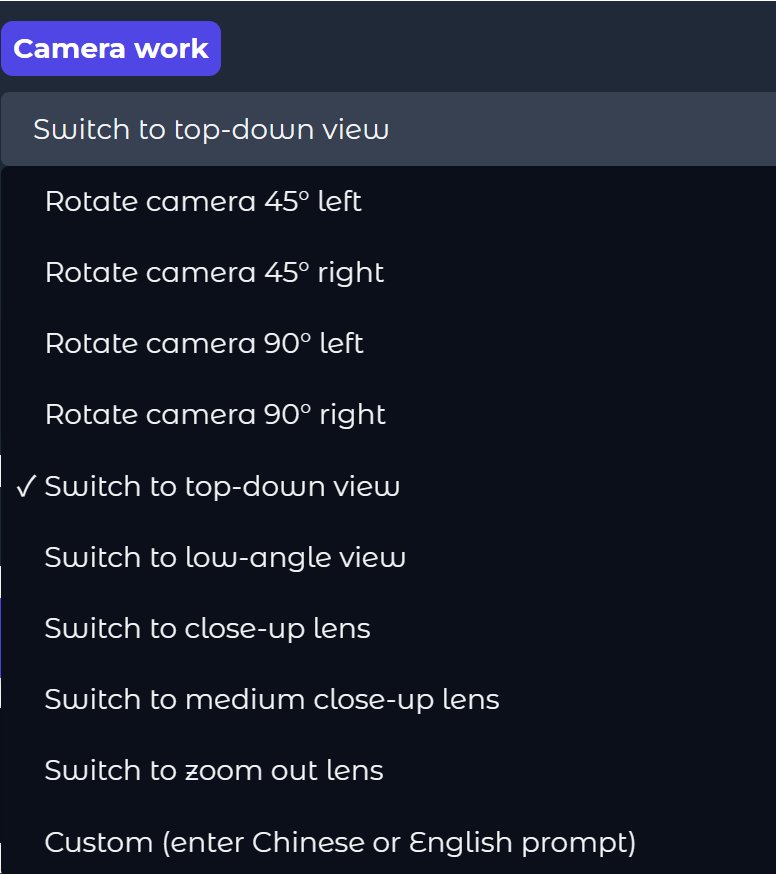Click the Camera work label
Screen dimensions: 776x874
pyautogui.click(x=111, y=49)
